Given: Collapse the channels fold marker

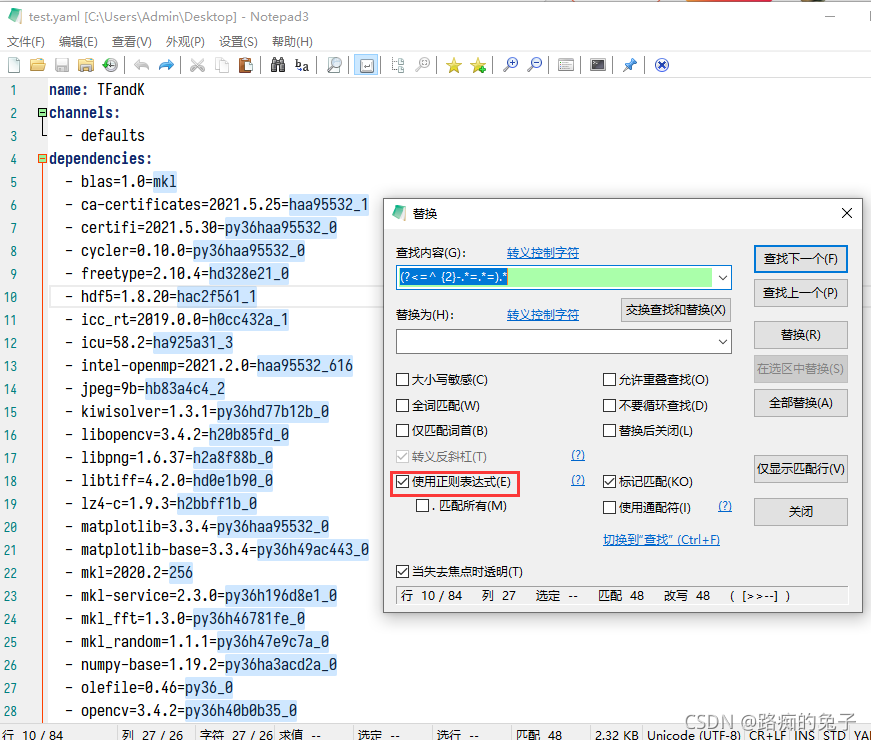Looking at the screenshot, I should click(x=42, y=113).
